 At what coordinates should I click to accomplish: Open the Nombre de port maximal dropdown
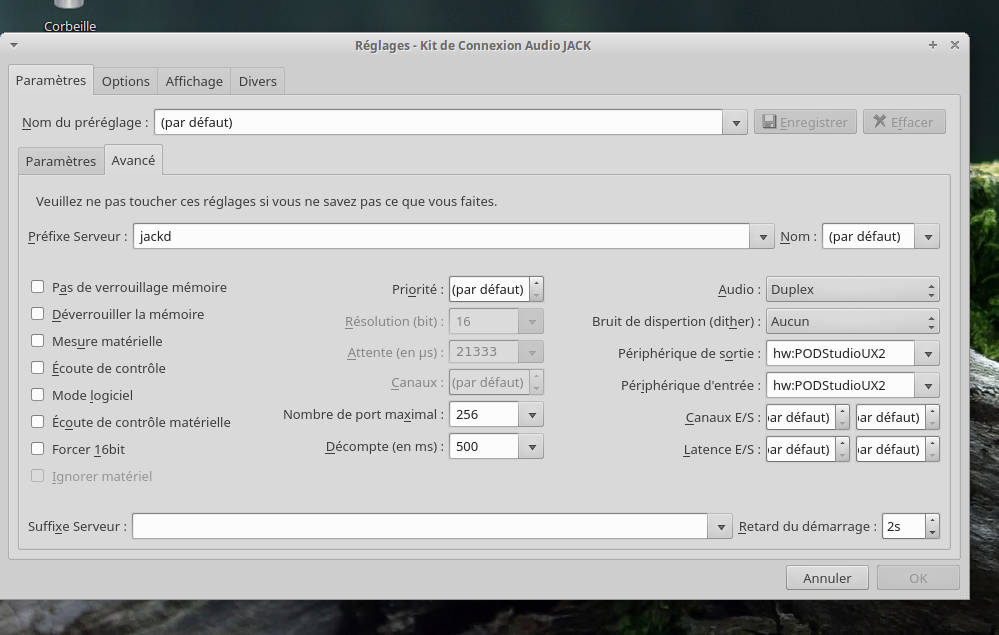pos(531,415)
